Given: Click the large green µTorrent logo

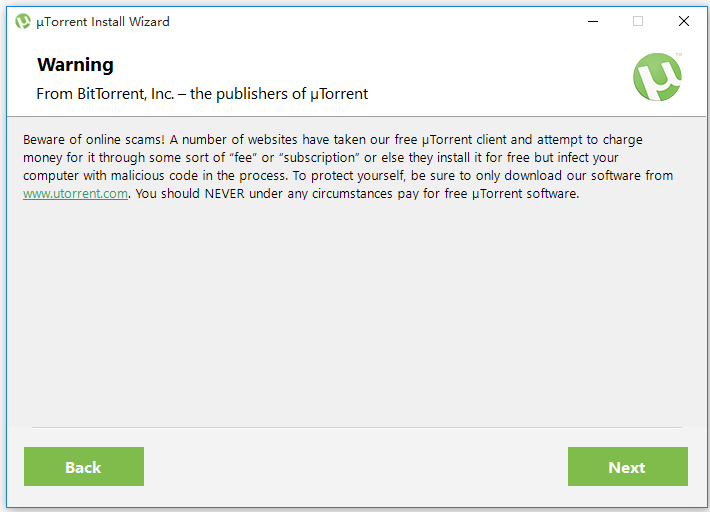Looking at the screenshot, I should (x=657, y=77).
